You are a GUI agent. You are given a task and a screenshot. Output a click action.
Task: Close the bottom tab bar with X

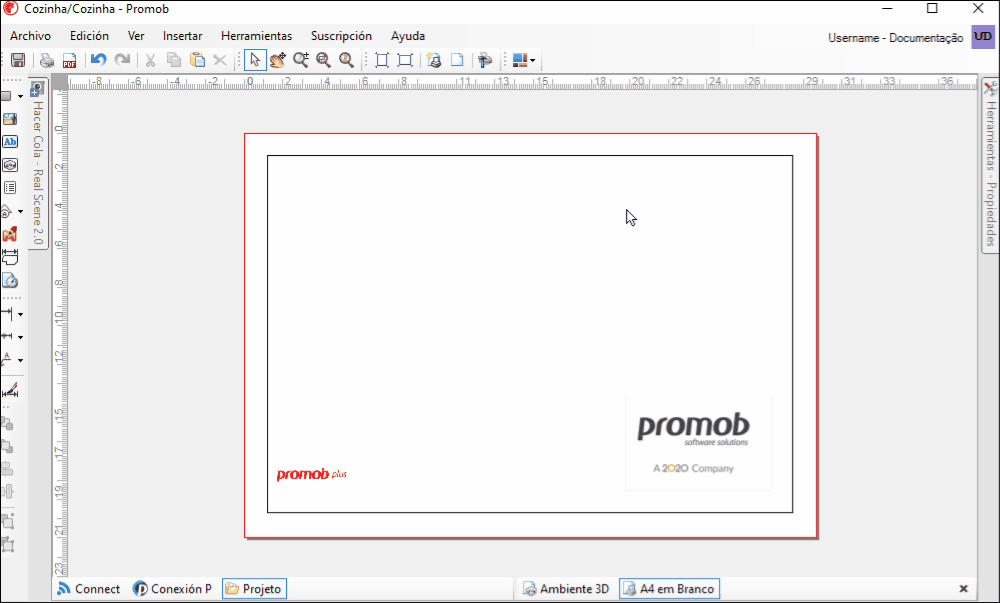964,589
